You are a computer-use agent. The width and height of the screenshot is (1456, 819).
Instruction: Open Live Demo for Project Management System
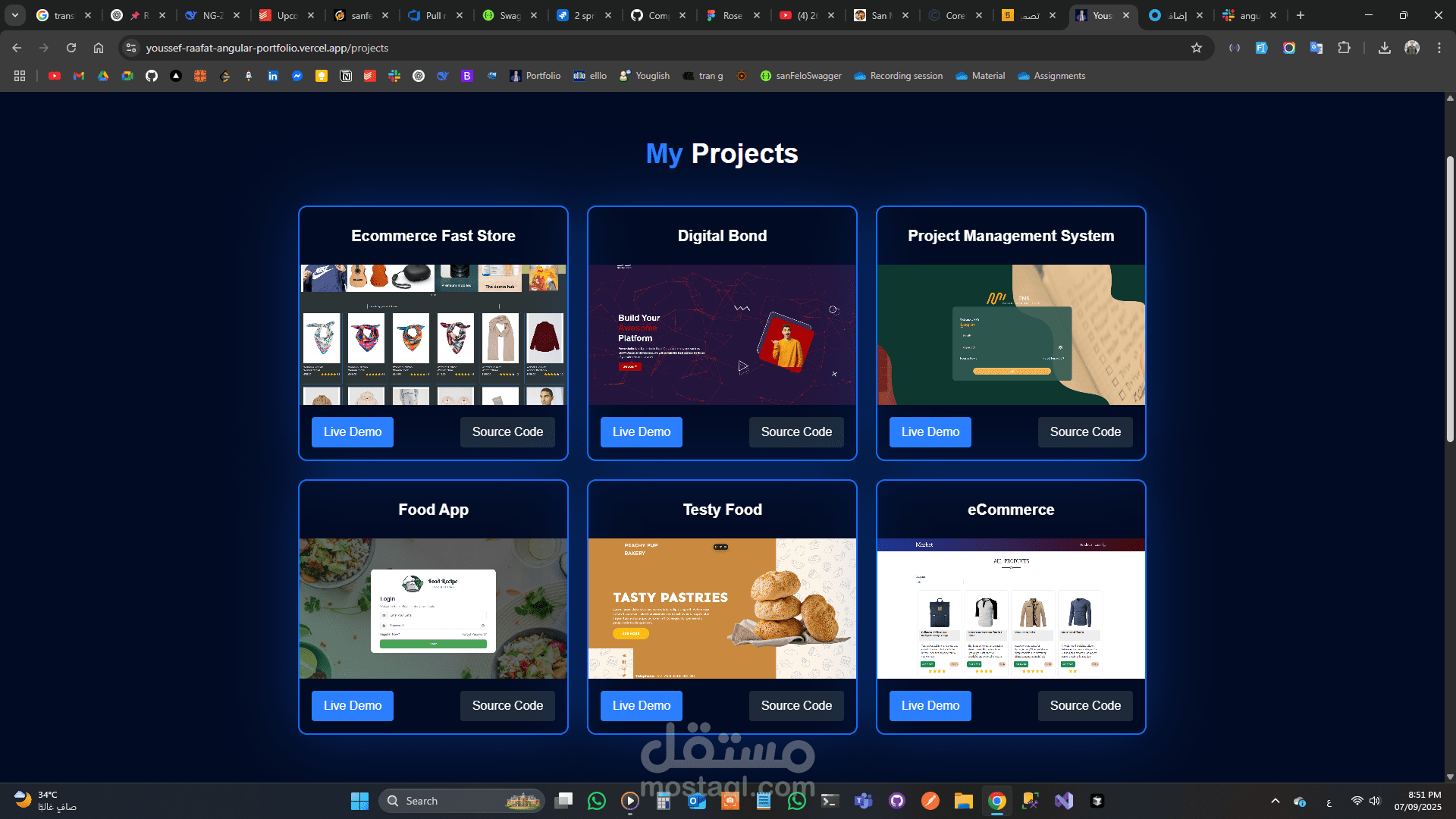click(930, 431)
